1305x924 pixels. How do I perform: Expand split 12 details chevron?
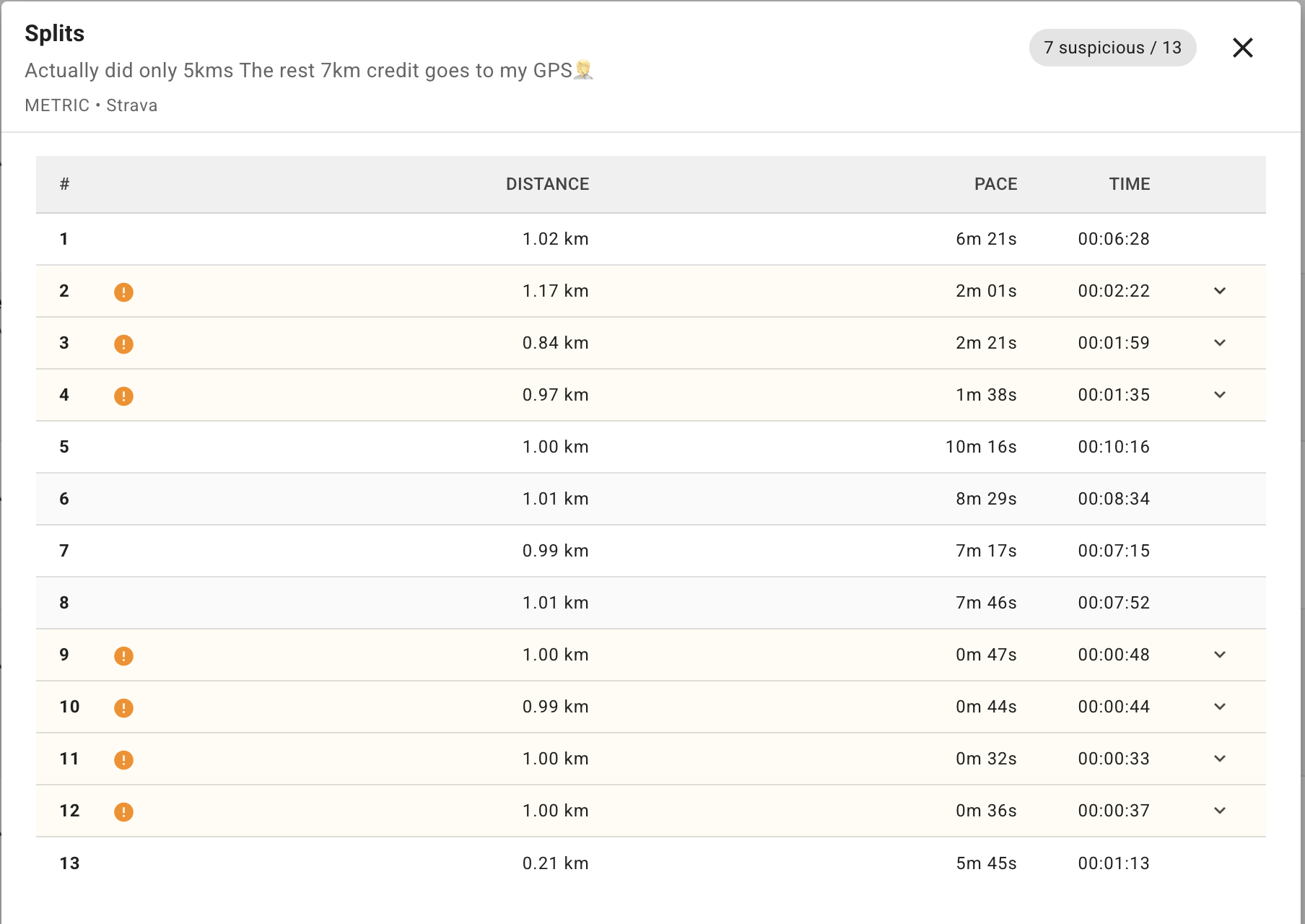pos(1220,811)
